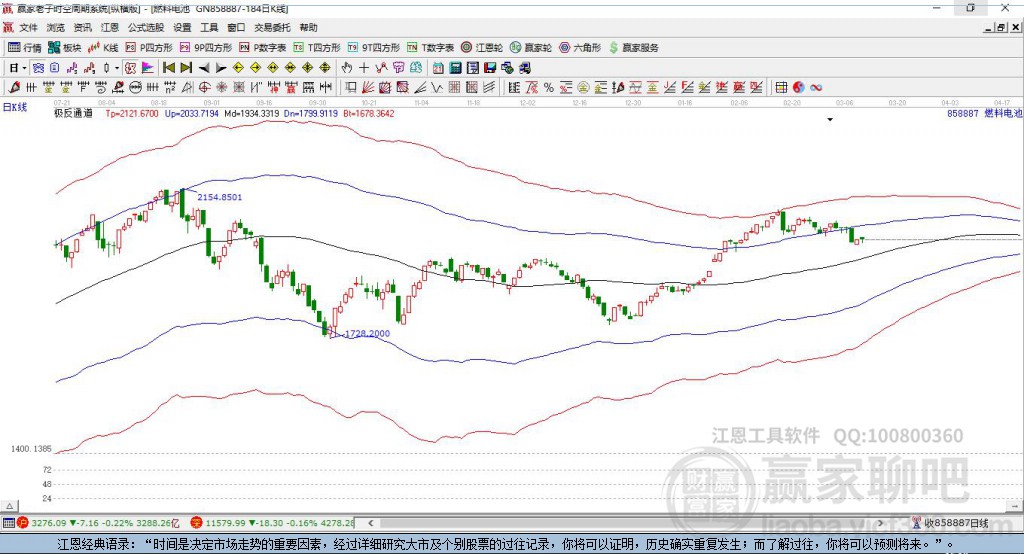The height and width of the screenshot is (554, 1024).
Task: Click the up-triangle button at bottom left
Action: click(9, 506)
